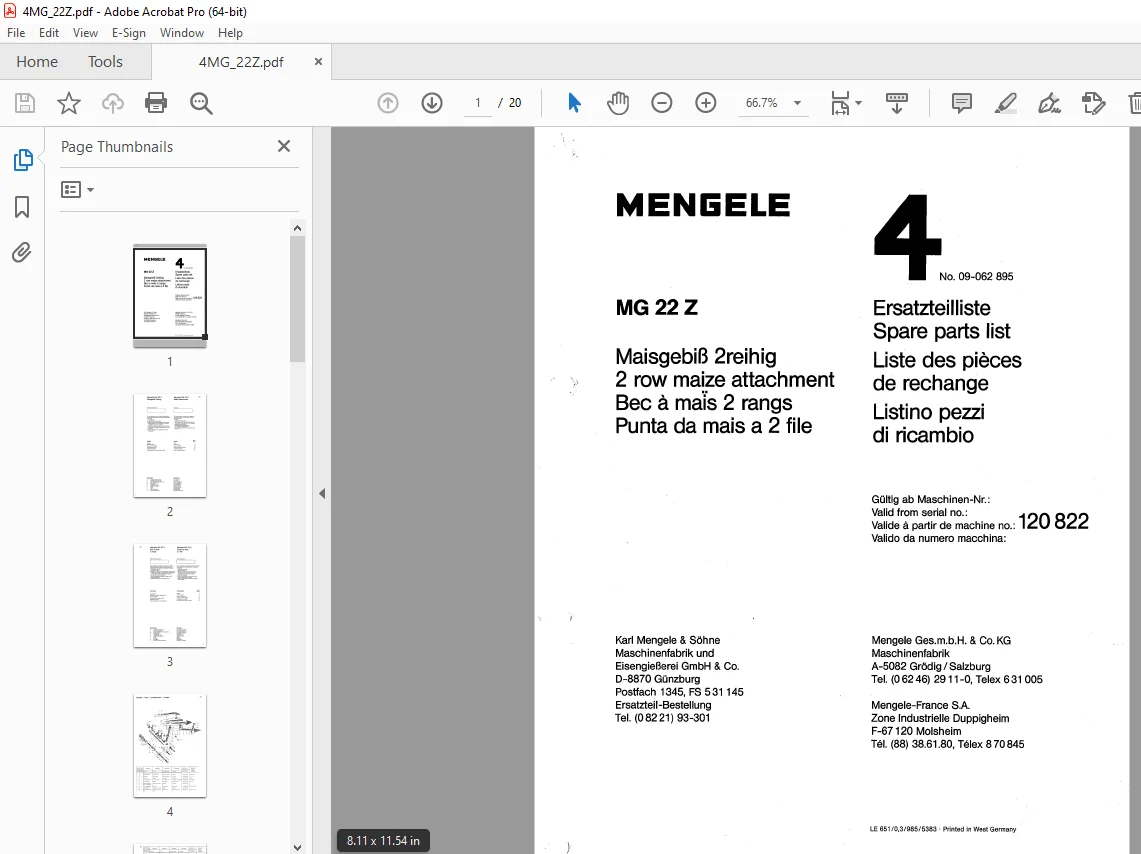1141x854 pixels.
Task: Add the file to starred favorites
Action: point(69,103)
